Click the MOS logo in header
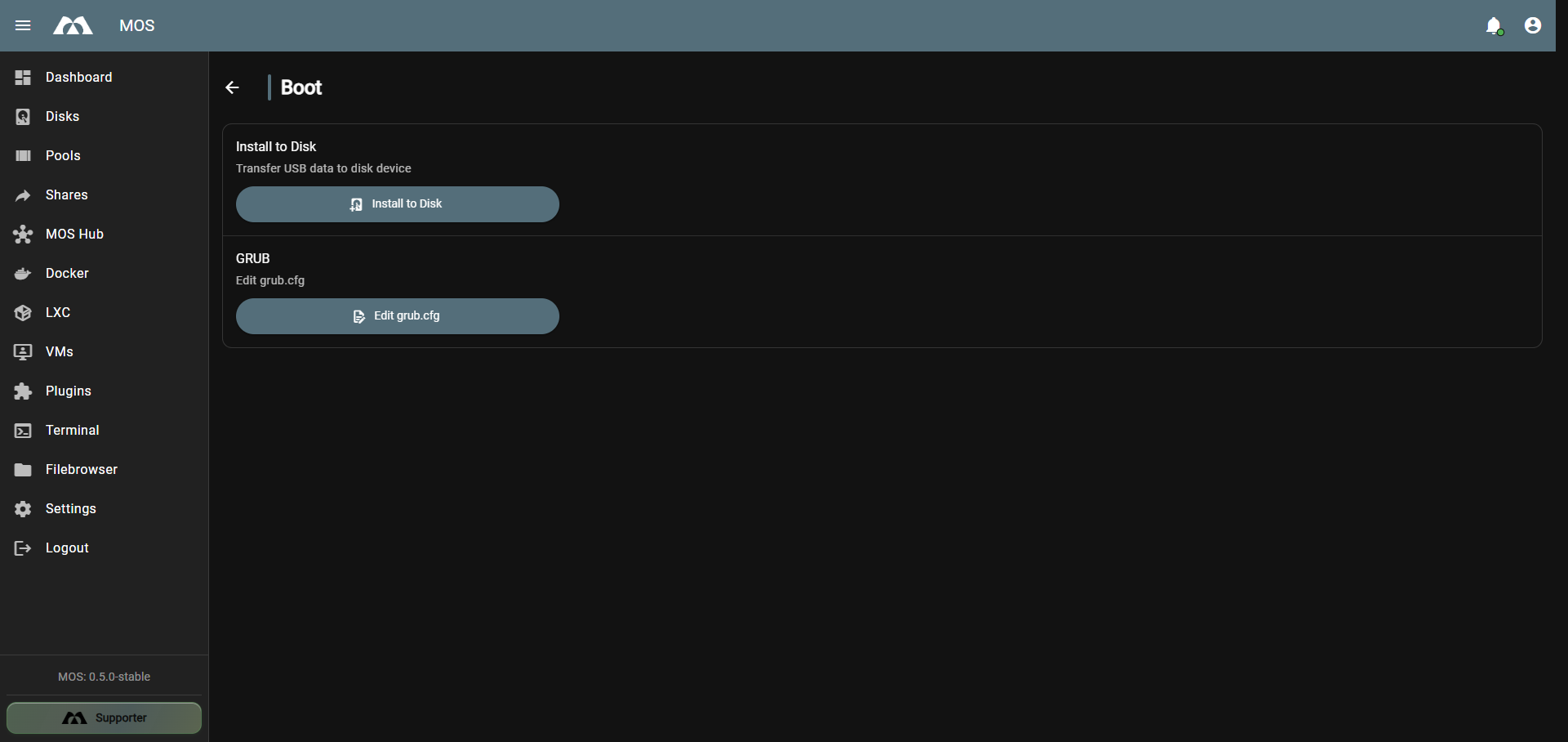This screenshot has height=742, width=1568. [x=73, y=25]
